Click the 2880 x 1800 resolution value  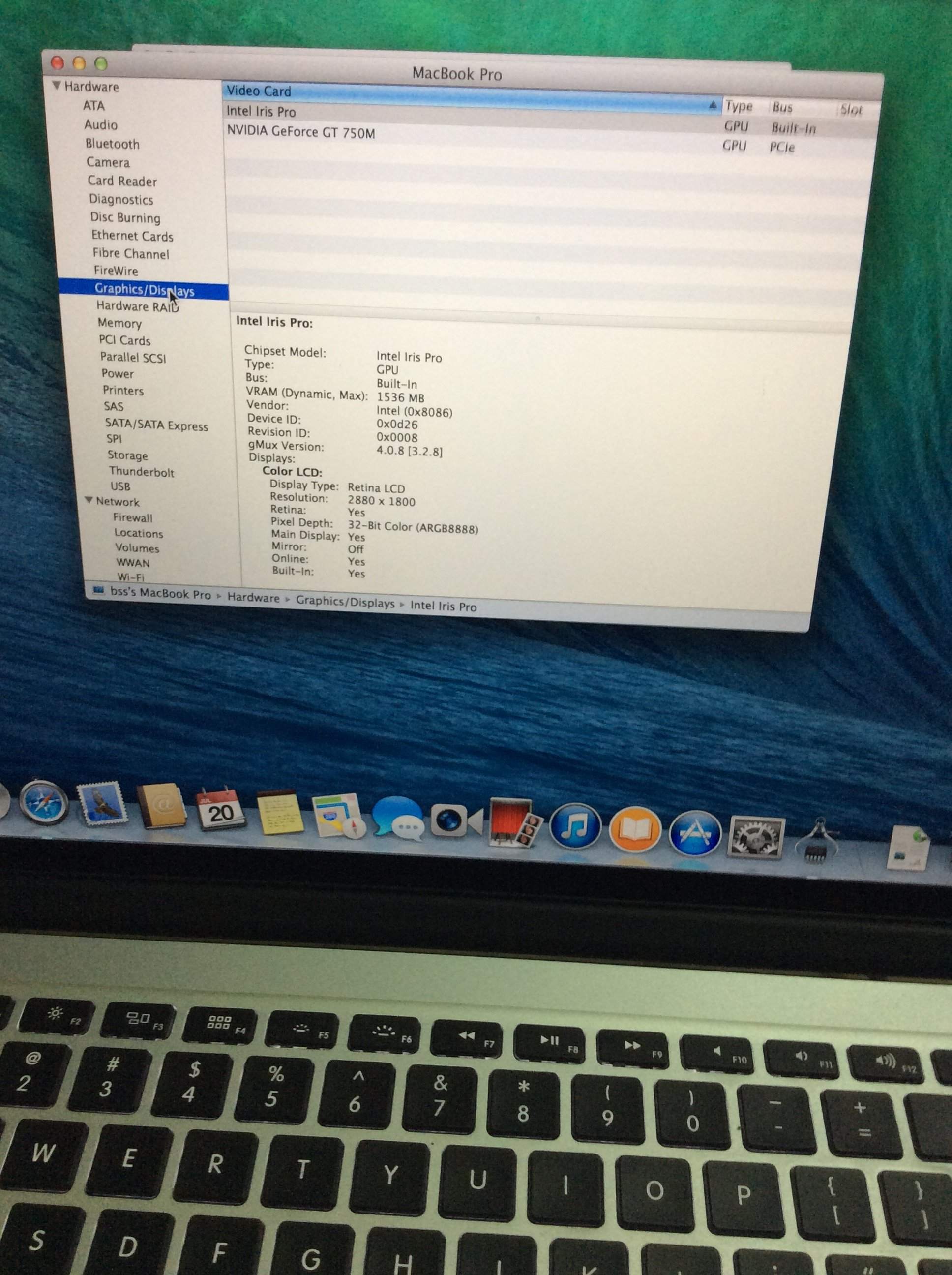coord(382,501)
